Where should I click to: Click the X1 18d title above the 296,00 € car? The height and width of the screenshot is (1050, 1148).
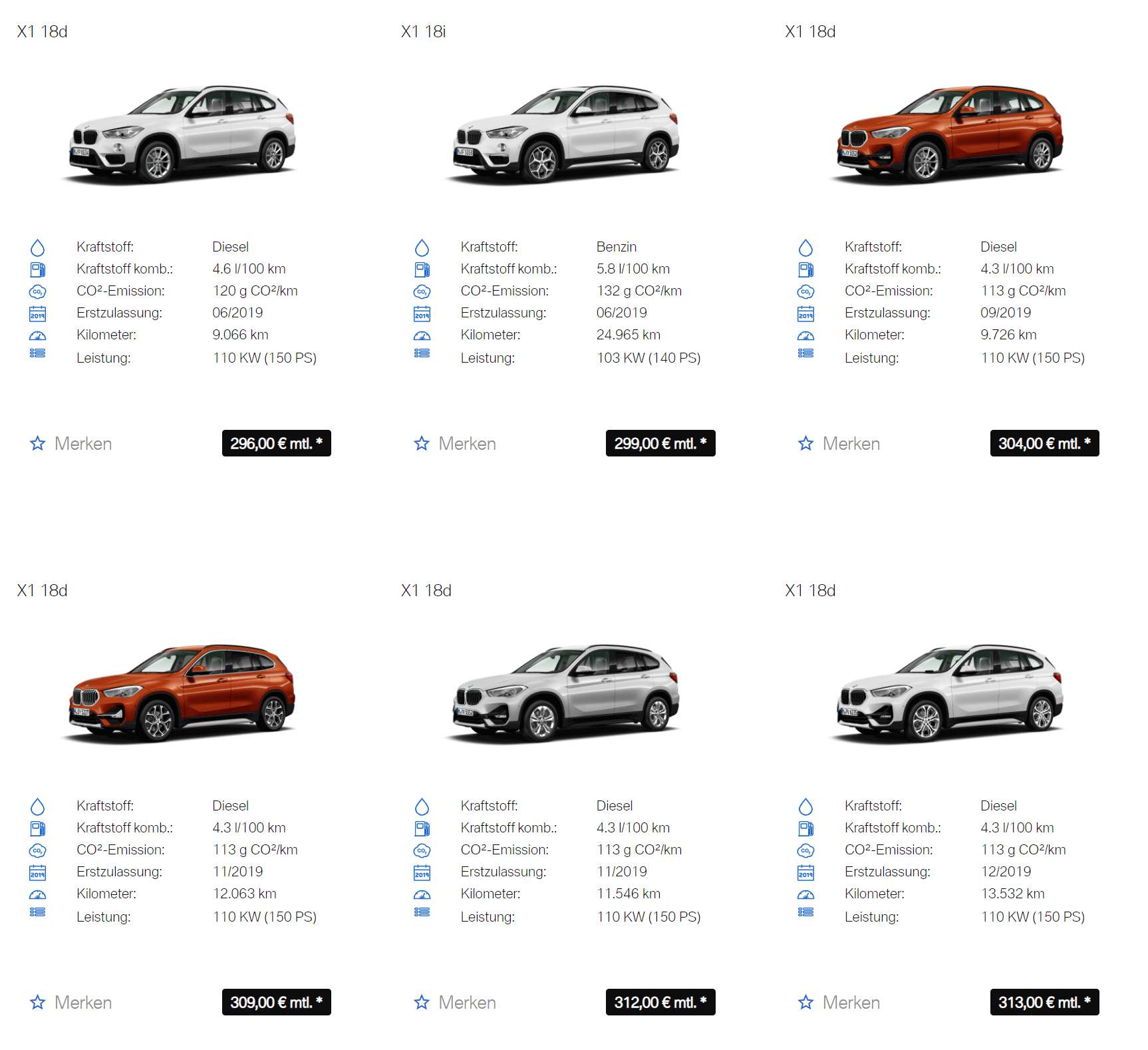click(43, 31)
